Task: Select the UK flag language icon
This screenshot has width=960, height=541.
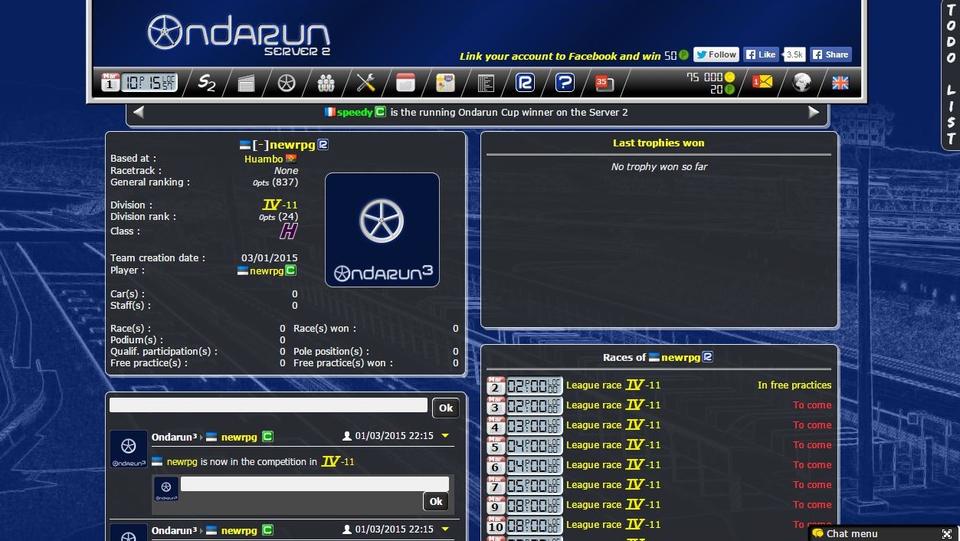Action: click(840, 83)
